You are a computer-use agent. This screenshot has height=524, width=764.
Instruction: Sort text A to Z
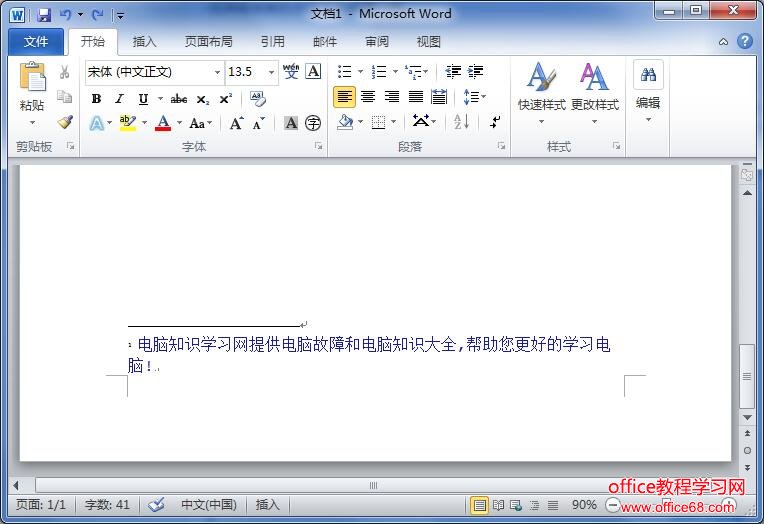461,122
